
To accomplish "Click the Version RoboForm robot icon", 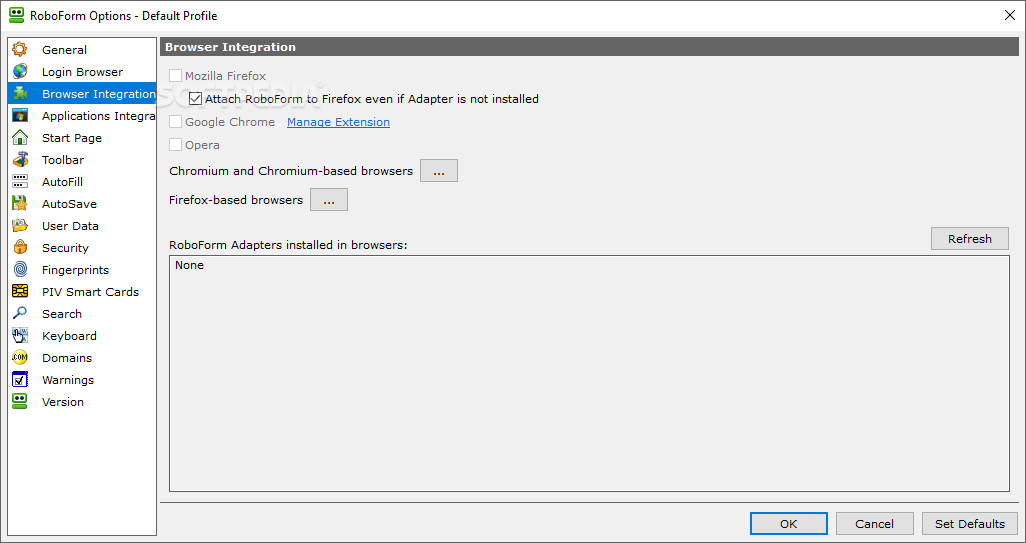I will pyautogui.click(x=20, y=402).
